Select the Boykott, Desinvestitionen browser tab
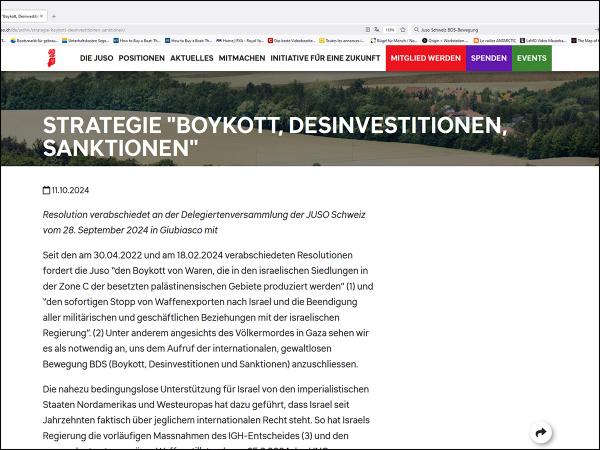This screenshot has height=450, width=600. tap(20, 17)
